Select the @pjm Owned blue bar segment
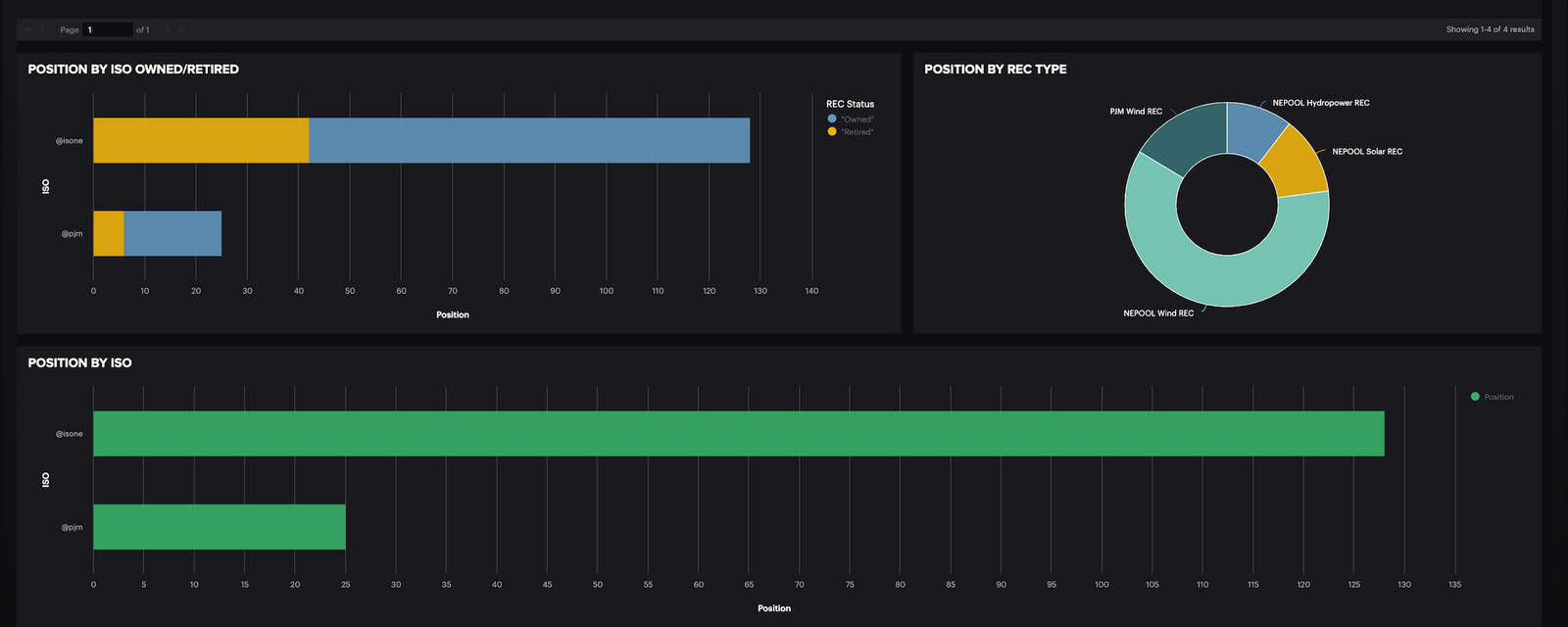Screen dimensions: 1568x627 [x=172, y=233]
